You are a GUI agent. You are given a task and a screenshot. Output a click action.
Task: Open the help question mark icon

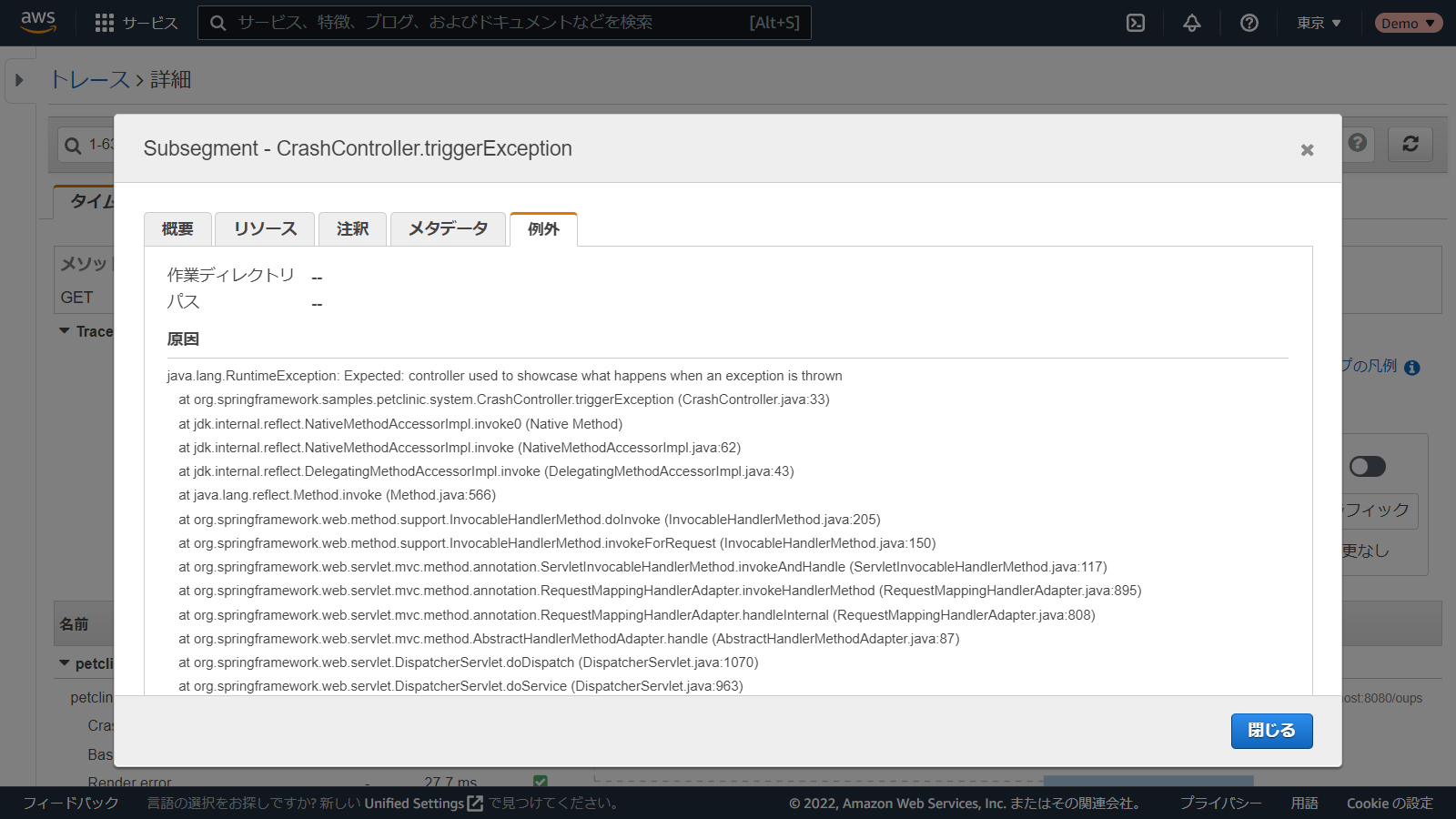(1249, 23)
